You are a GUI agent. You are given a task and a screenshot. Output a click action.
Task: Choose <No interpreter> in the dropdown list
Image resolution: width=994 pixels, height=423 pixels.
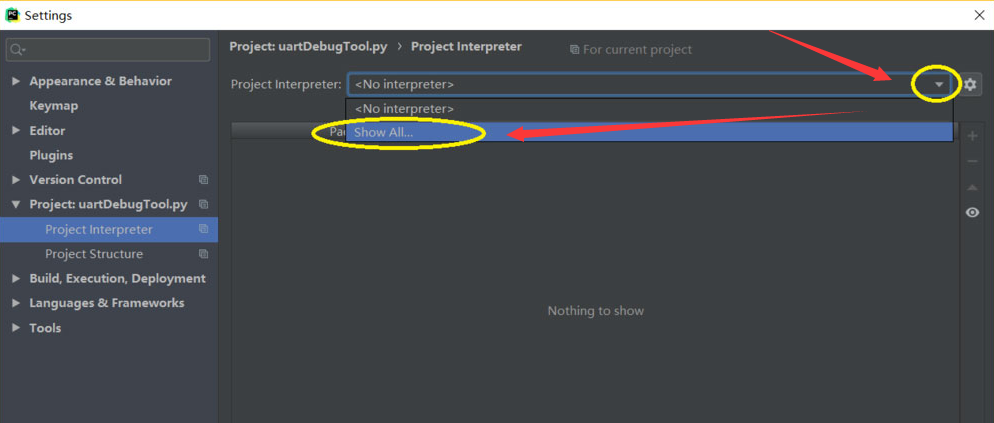[x=404, y=108]
